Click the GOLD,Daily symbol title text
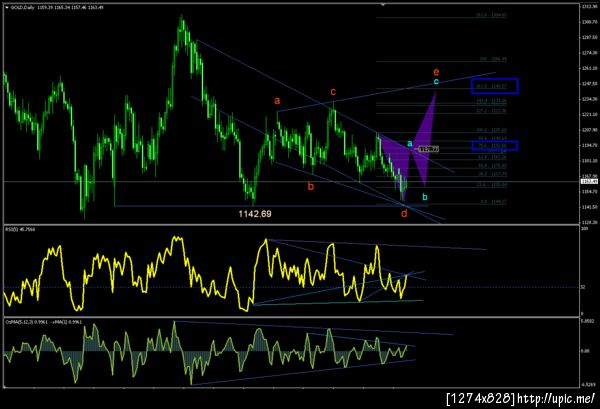This screenshot has width=600, height=409. [x=22, y=7]
